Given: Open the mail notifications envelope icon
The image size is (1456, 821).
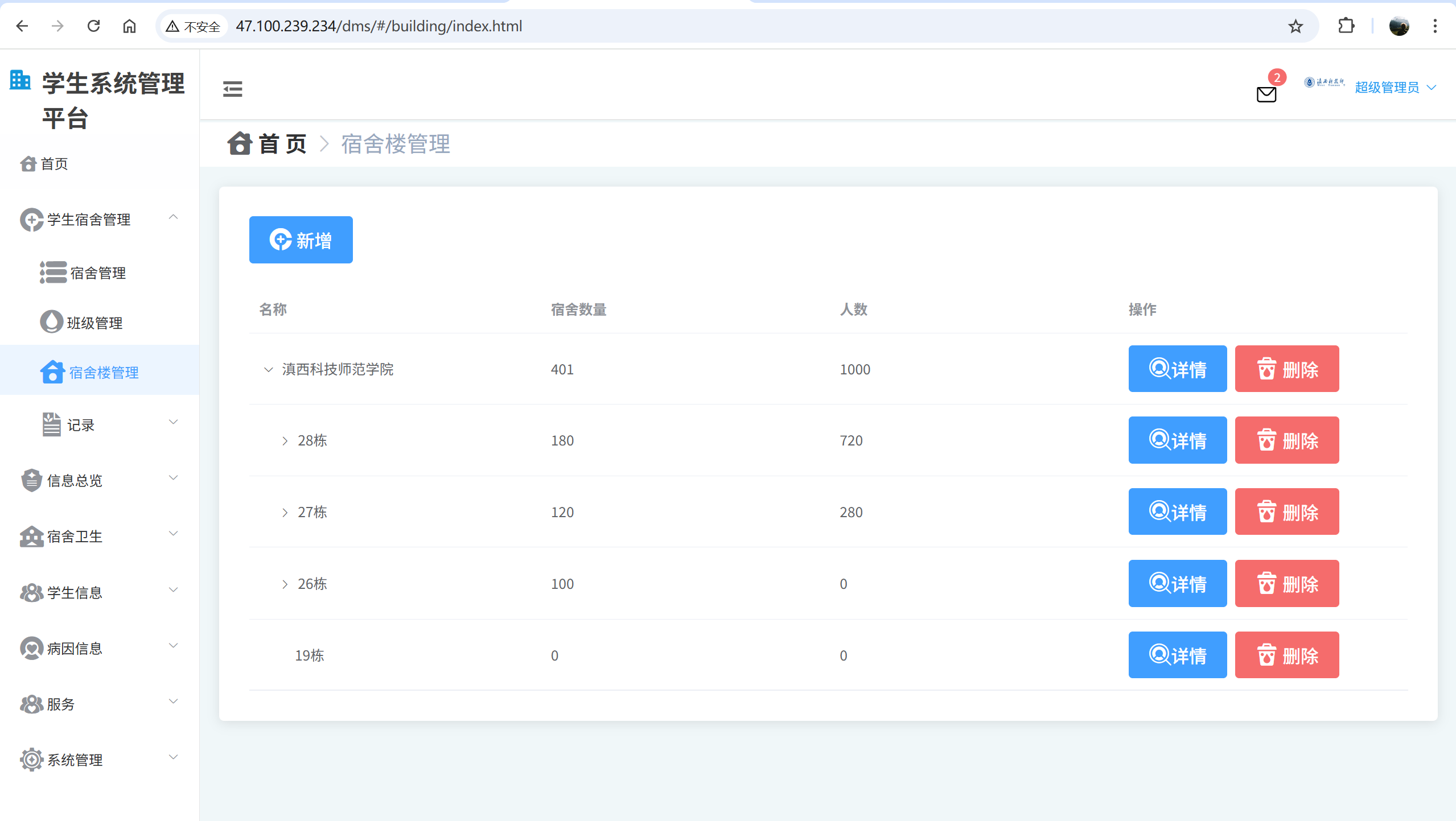Looking at the screenshot, I should tap(1266, 94).
